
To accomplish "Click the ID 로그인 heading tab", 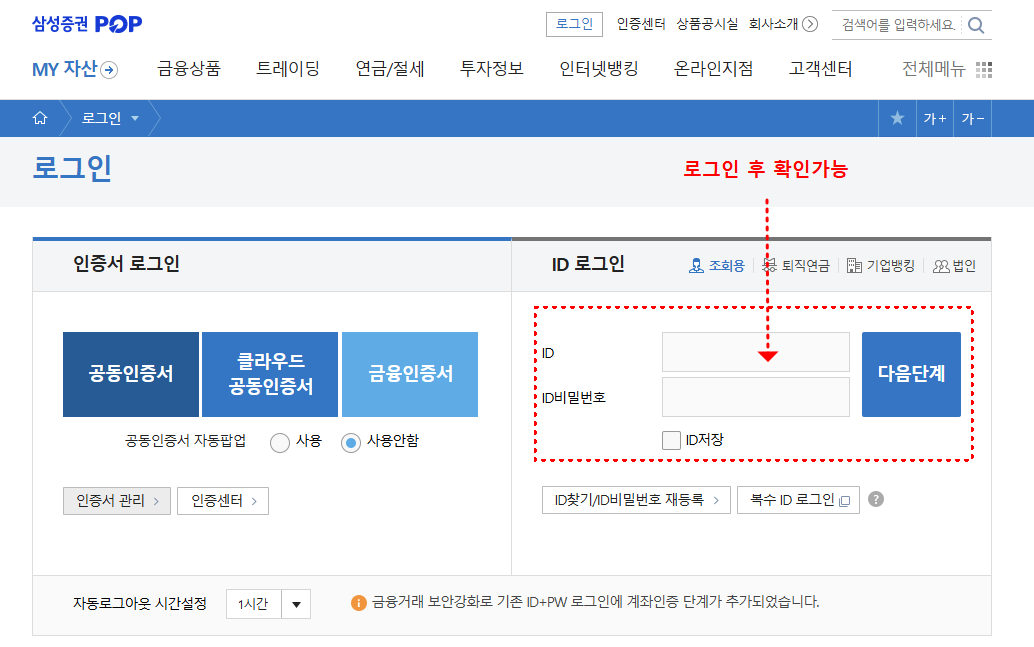I will tap(588, 264).
